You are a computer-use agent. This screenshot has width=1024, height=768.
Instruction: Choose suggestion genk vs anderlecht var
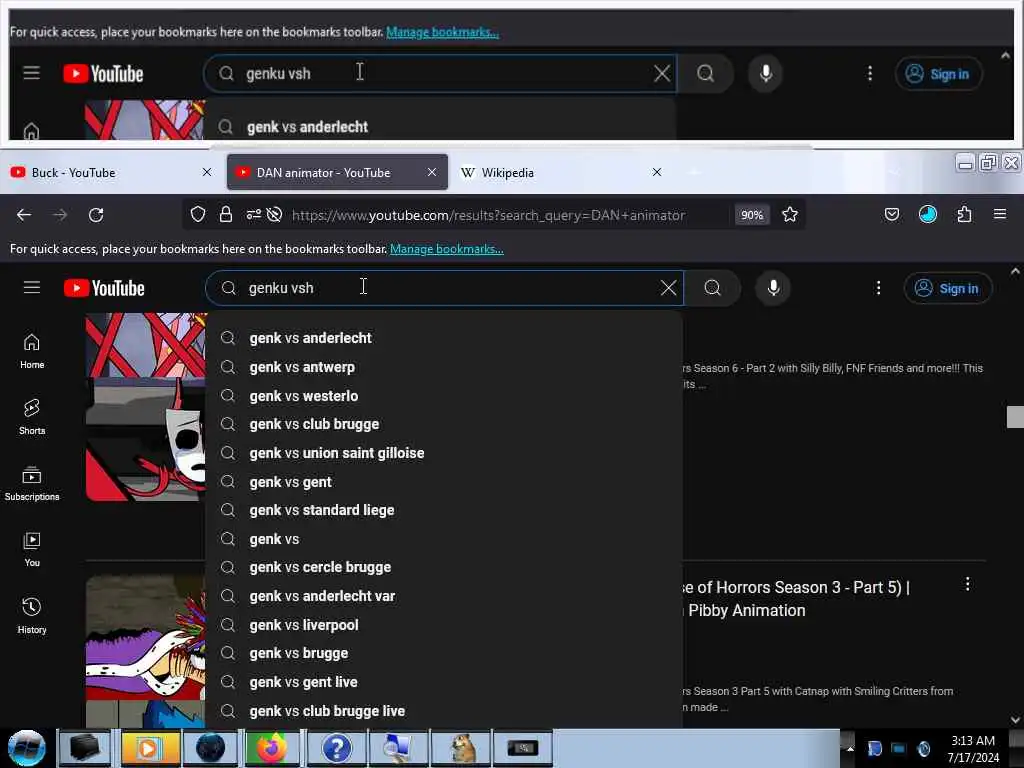point(444,596)
